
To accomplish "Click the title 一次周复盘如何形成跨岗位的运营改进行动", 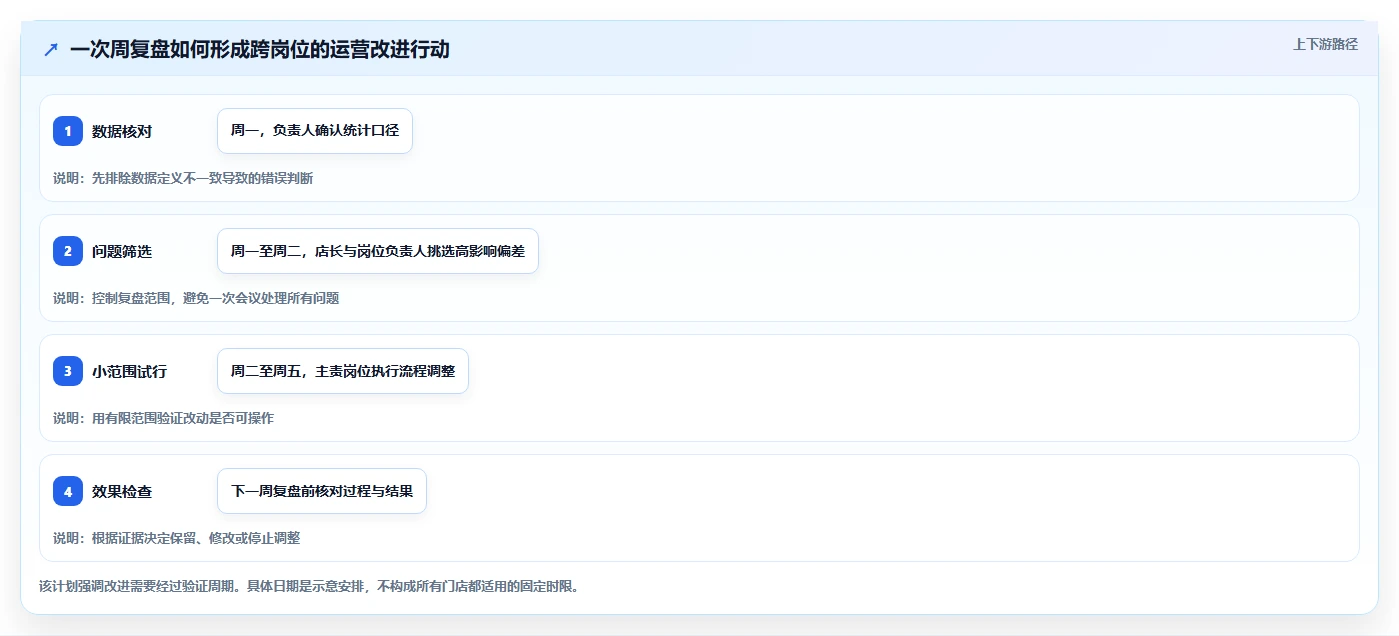I will point(260,49).
